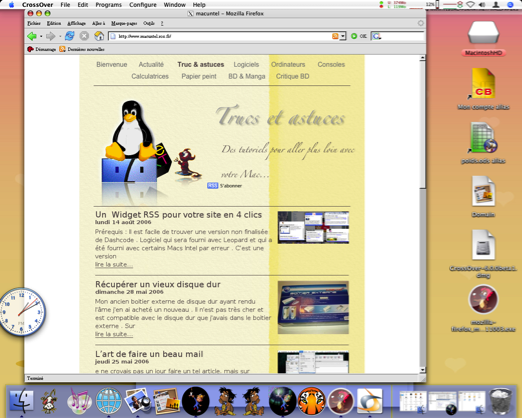Click the analog clock widget
Viewport: 522px width, 418px height.
click(x=22, y=312)
